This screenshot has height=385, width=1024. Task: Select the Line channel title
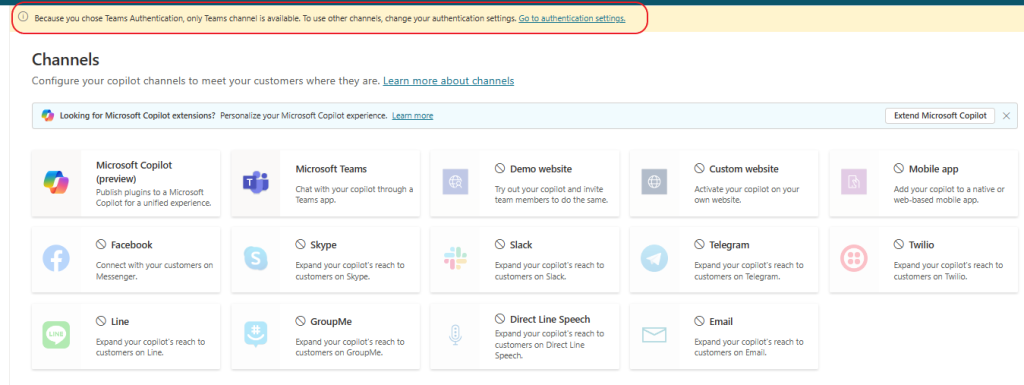coord(120,322)
